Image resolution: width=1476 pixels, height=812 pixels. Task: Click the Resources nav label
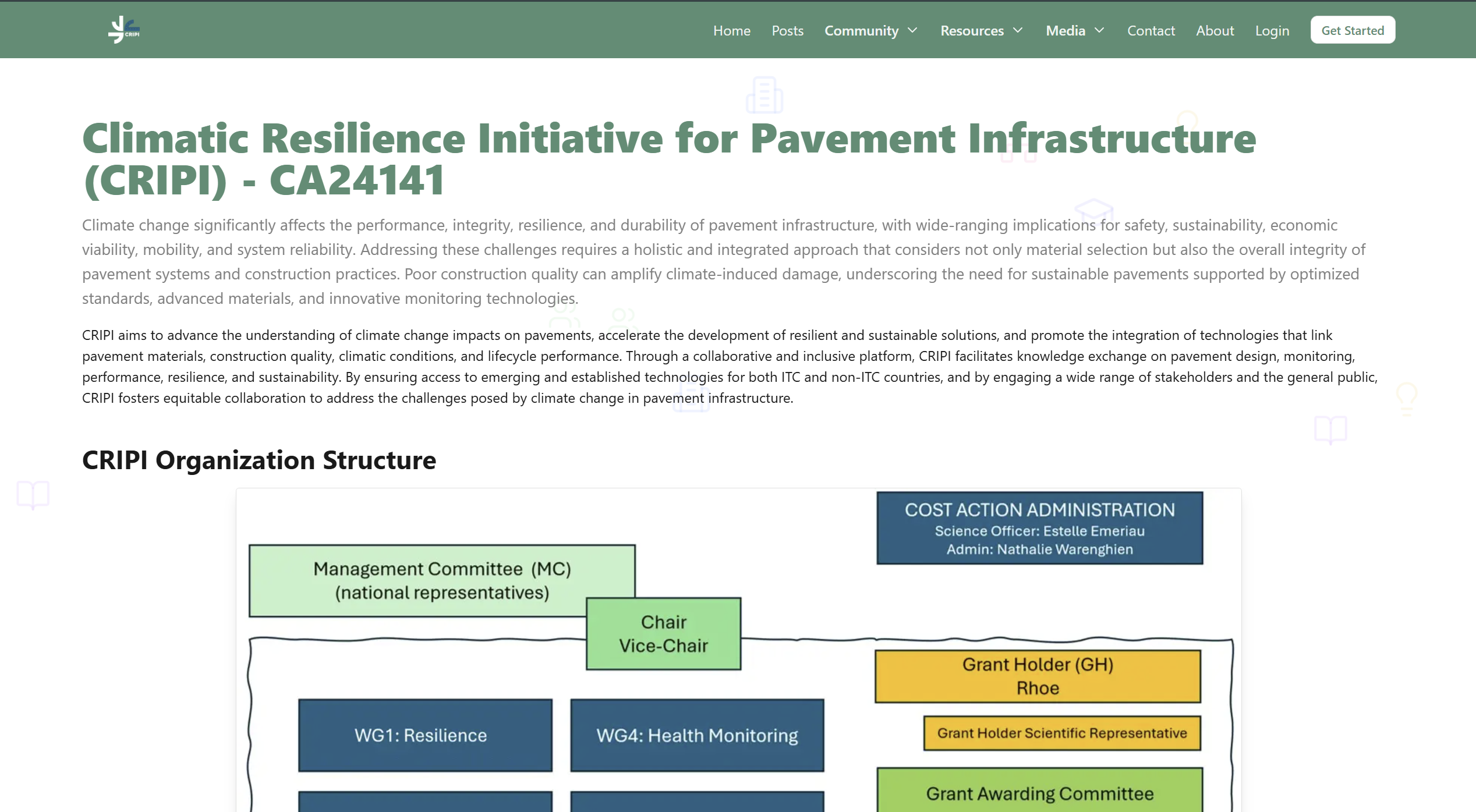[x=972, y=31]
